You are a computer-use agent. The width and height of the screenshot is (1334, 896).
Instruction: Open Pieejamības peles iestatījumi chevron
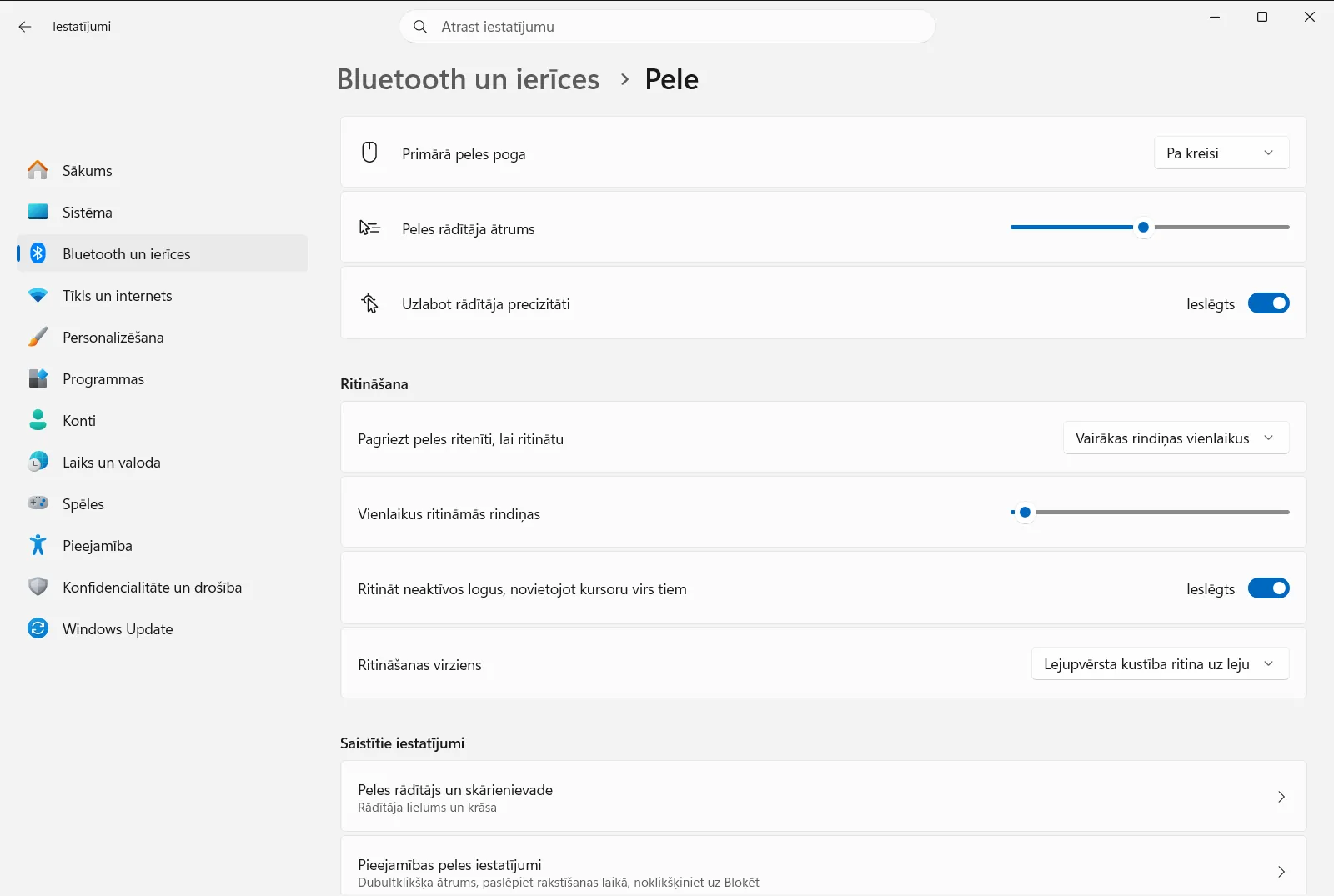[x=1281, y=872]
